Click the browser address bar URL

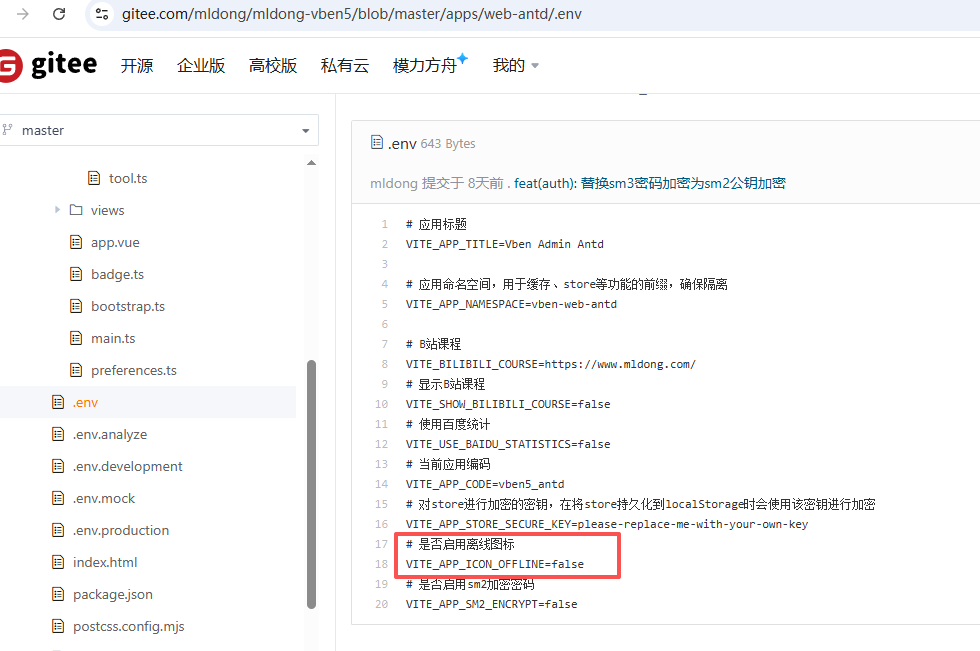point(350,14)
